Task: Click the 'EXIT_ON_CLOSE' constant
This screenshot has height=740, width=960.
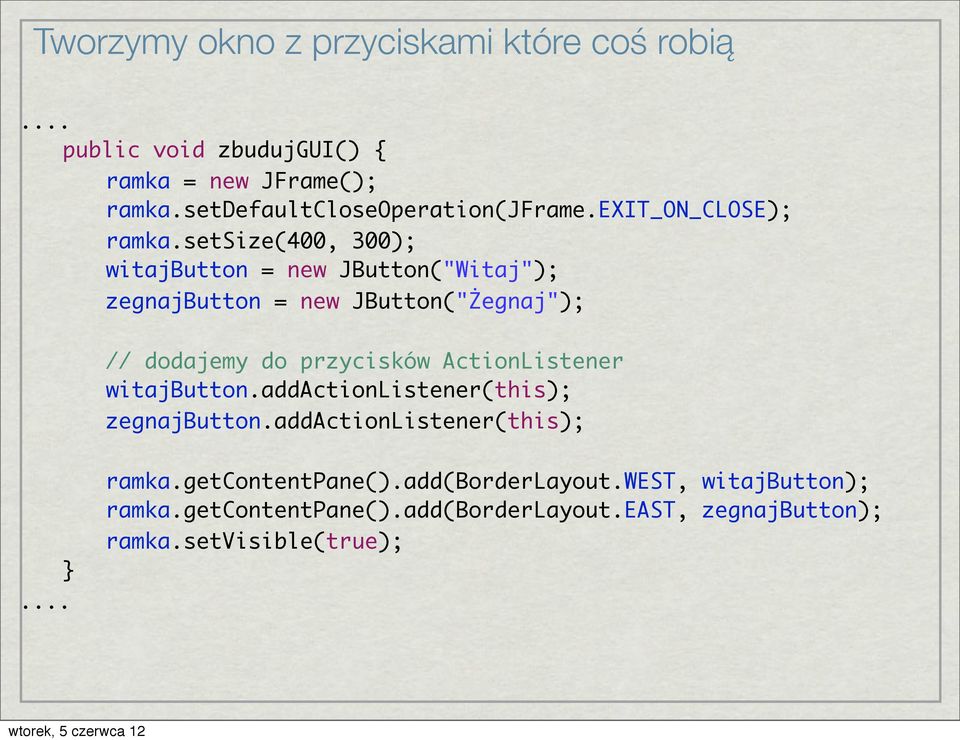Action: tap(682, 211)
